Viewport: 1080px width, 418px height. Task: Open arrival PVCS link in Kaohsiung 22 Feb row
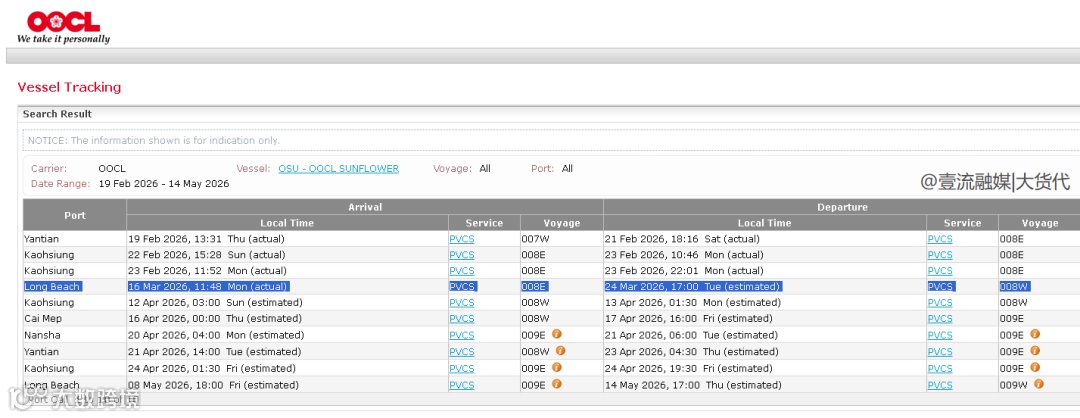click(x=461, y=255)
